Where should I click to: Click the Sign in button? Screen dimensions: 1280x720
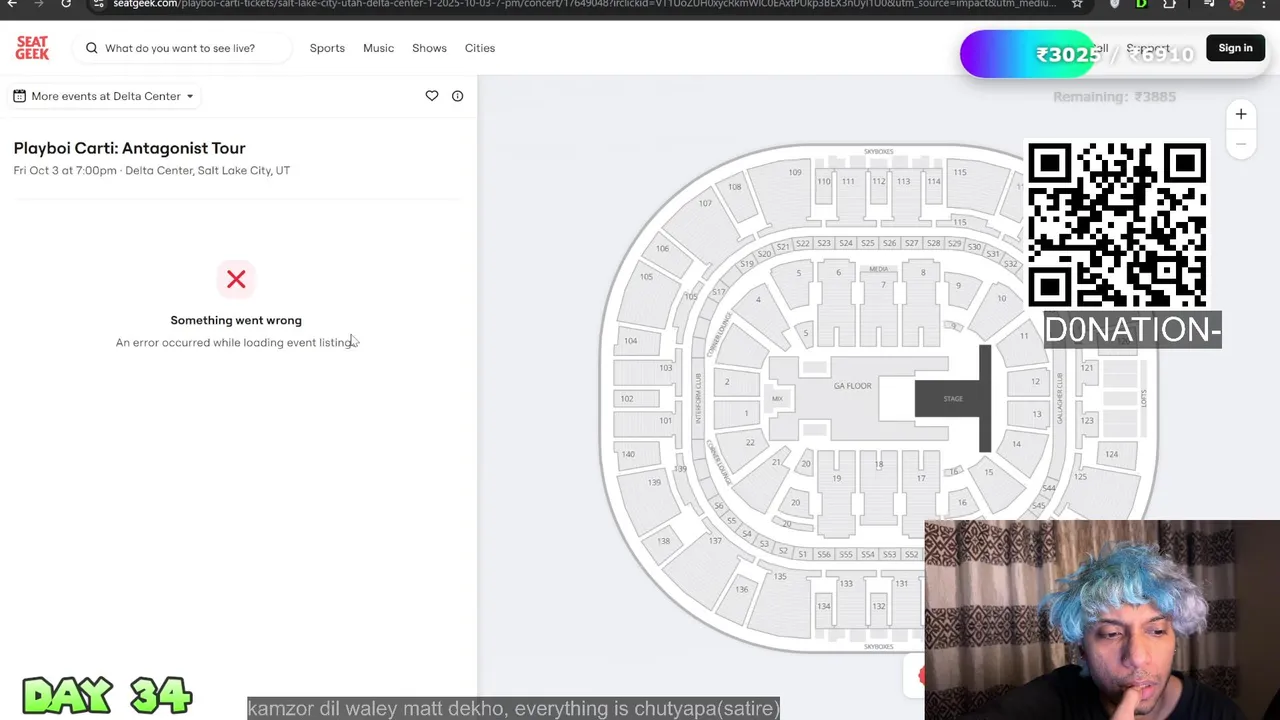1235,48
